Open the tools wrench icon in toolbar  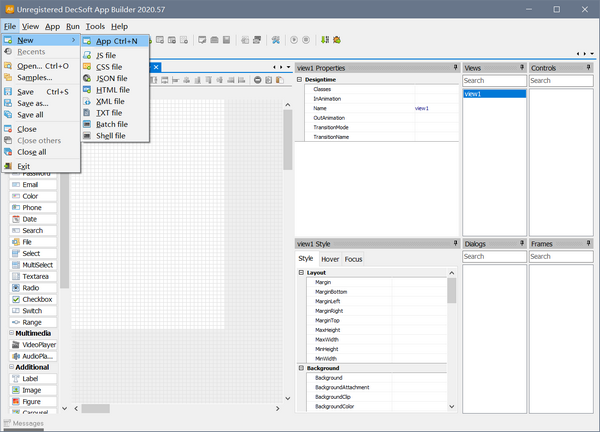[x=275, y=40]
